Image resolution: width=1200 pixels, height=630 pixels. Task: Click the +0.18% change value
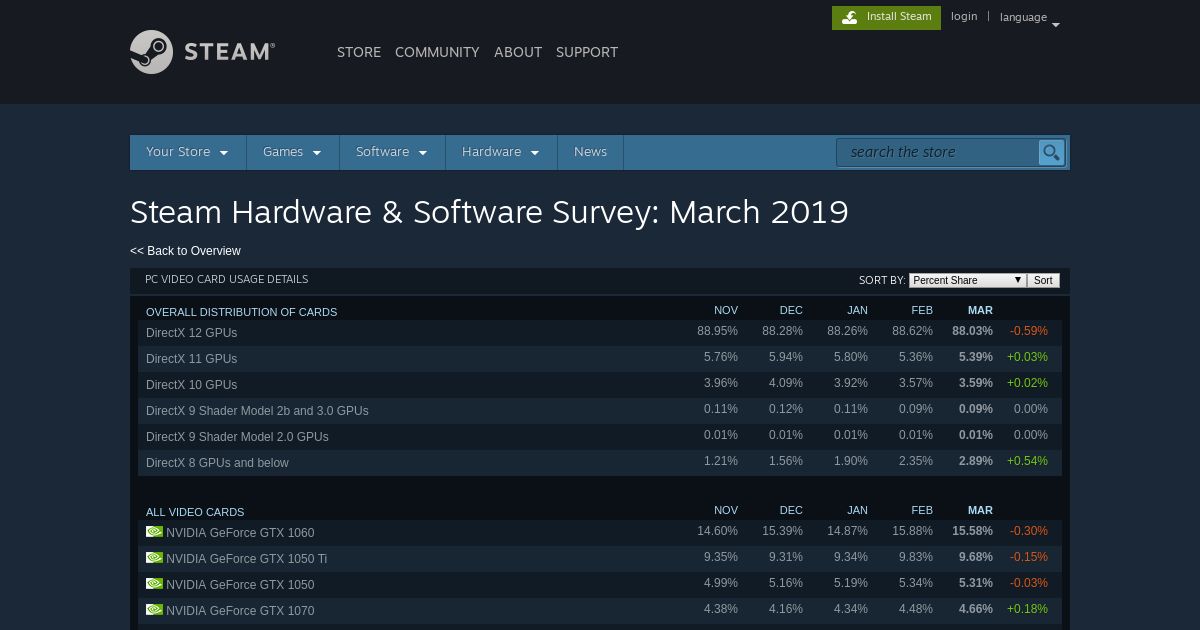[x=1027, y=609]
